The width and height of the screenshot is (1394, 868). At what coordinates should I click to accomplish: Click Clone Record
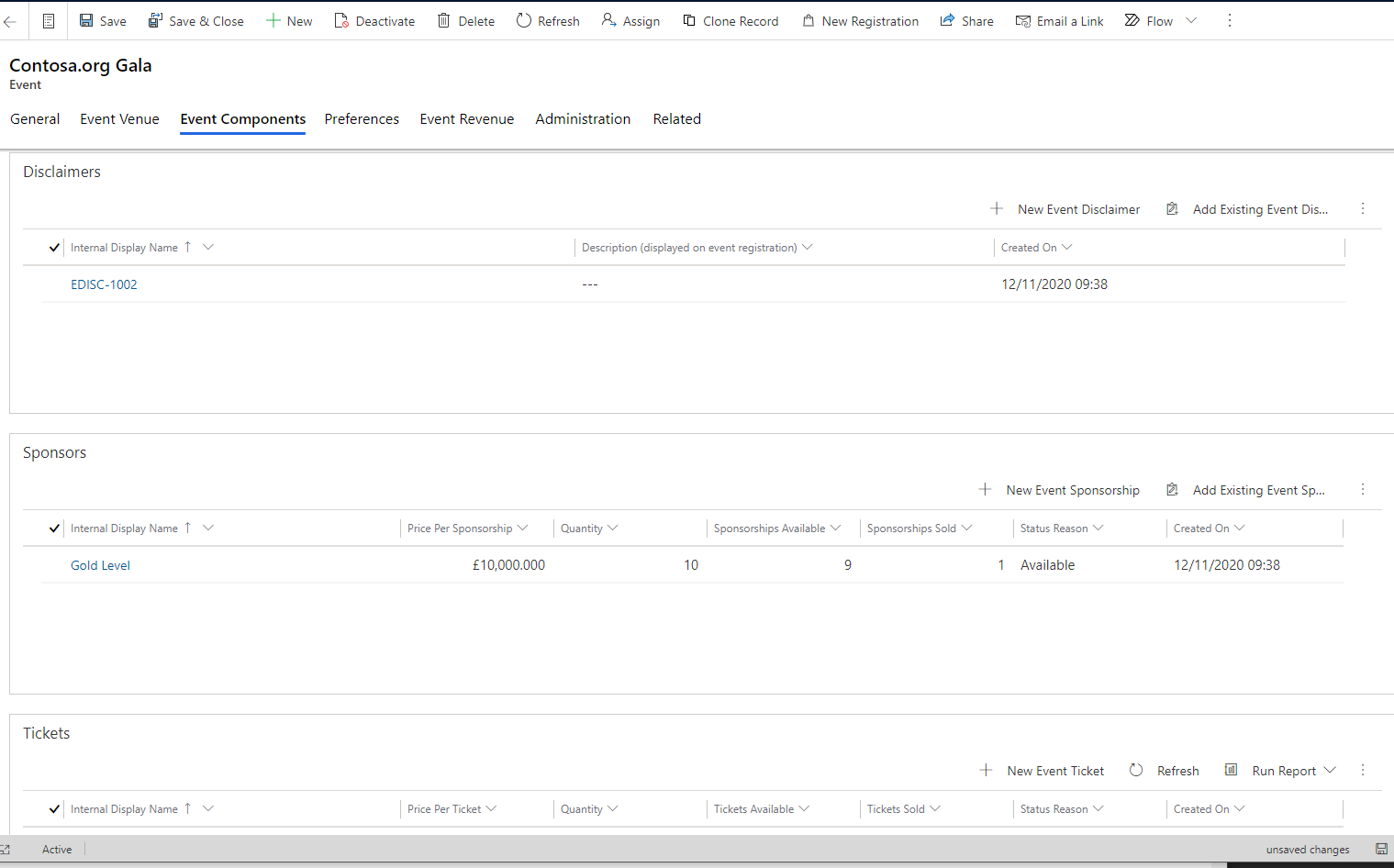(x=730, y=21)
